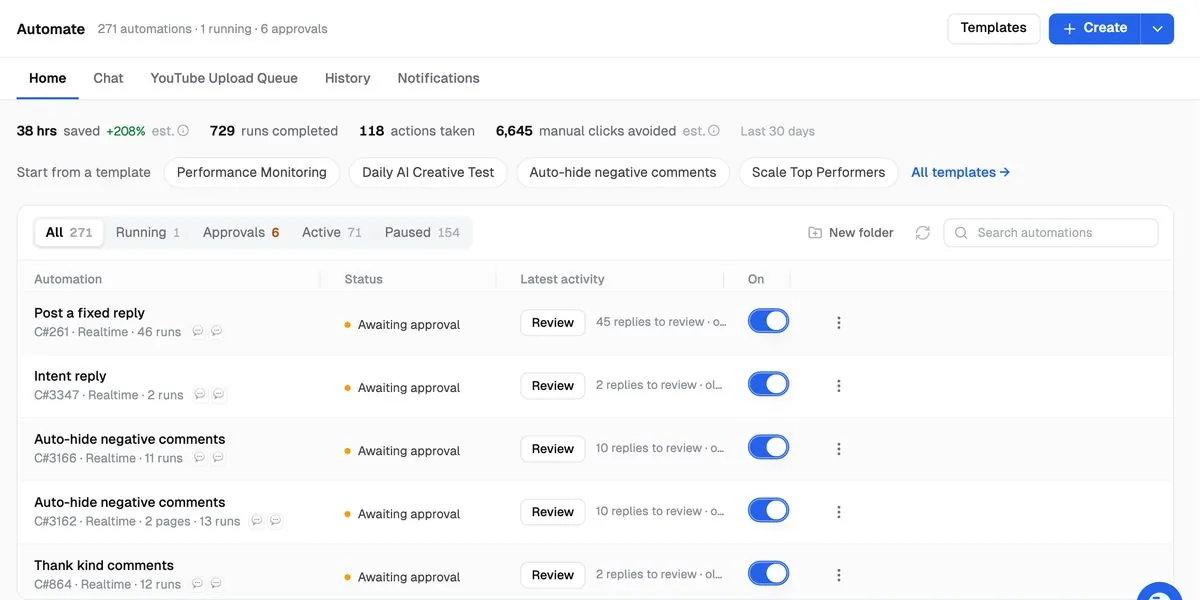
Task: Click the Status column header
Action: pos(363,279)
